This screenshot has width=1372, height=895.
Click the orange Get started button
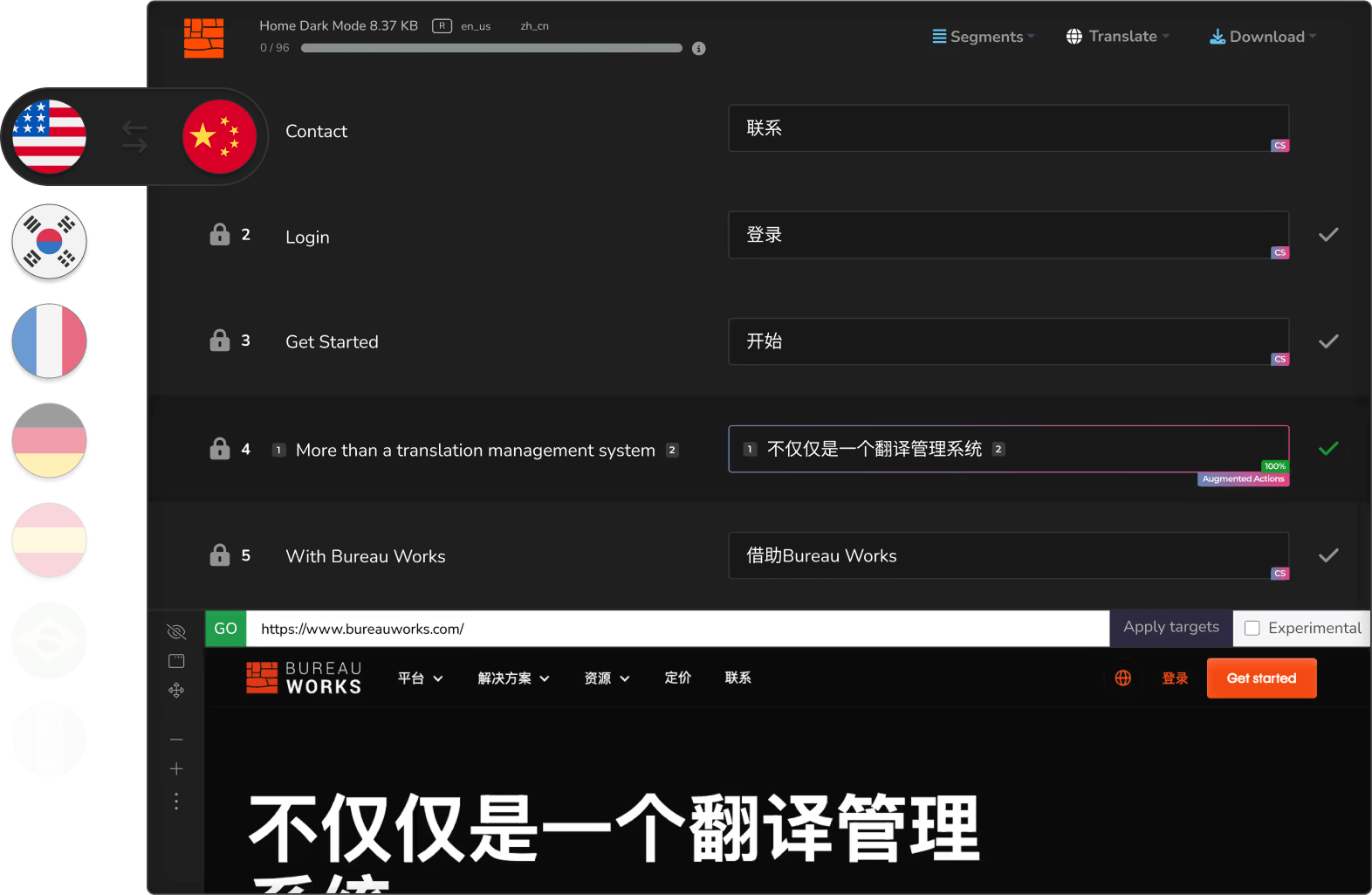[1262, 678]
